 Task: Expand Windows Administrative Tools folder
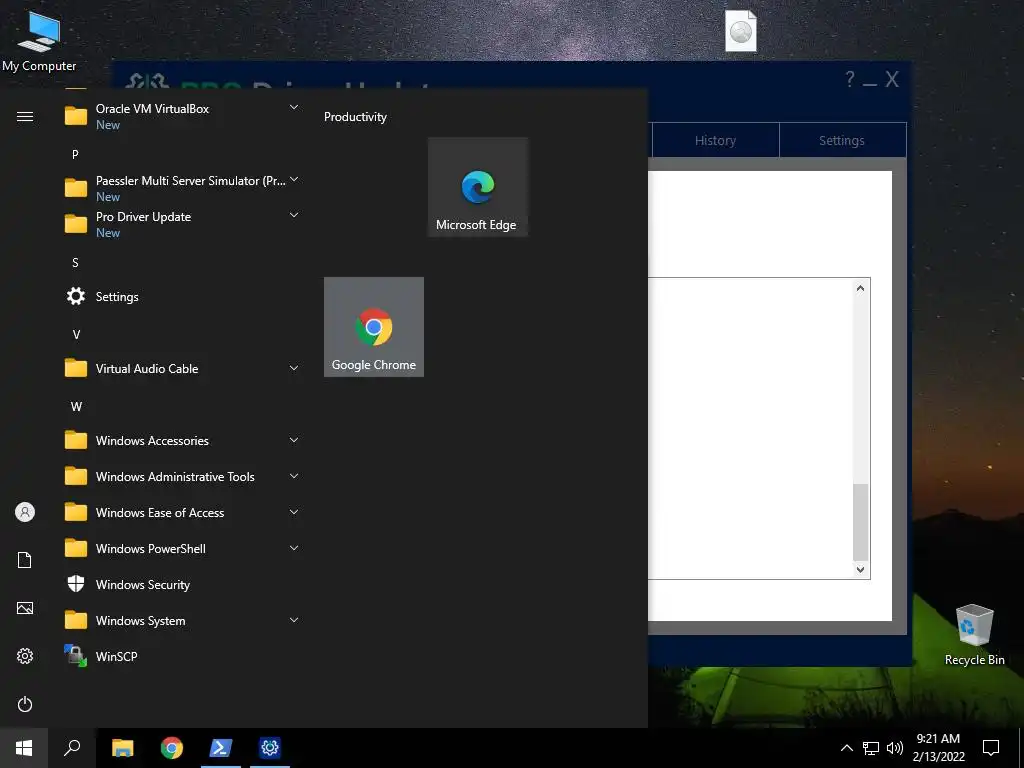click(x=183, y=476)
